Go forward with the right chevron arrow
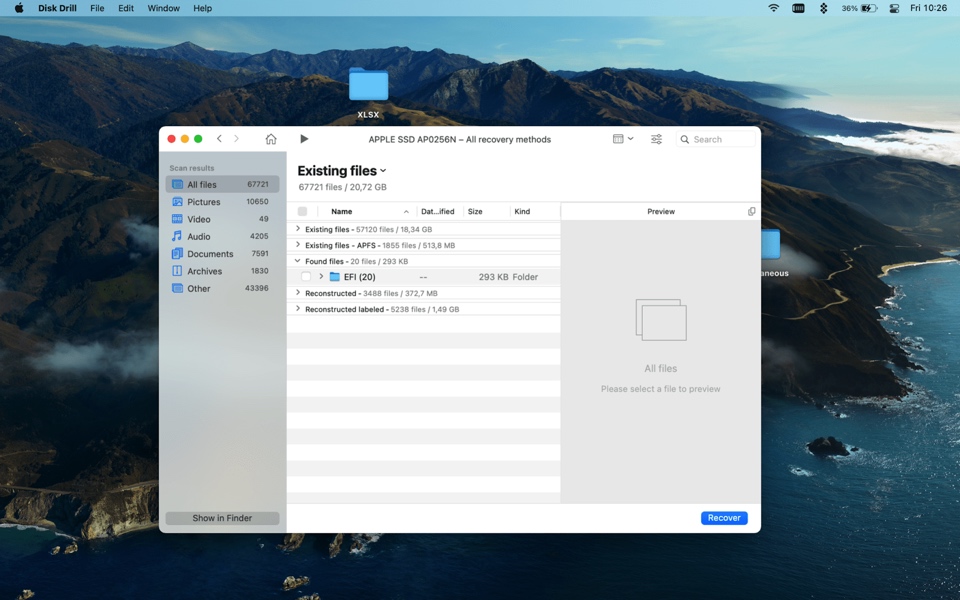Screen dimensions: 960x600 [x=236, y=139]
